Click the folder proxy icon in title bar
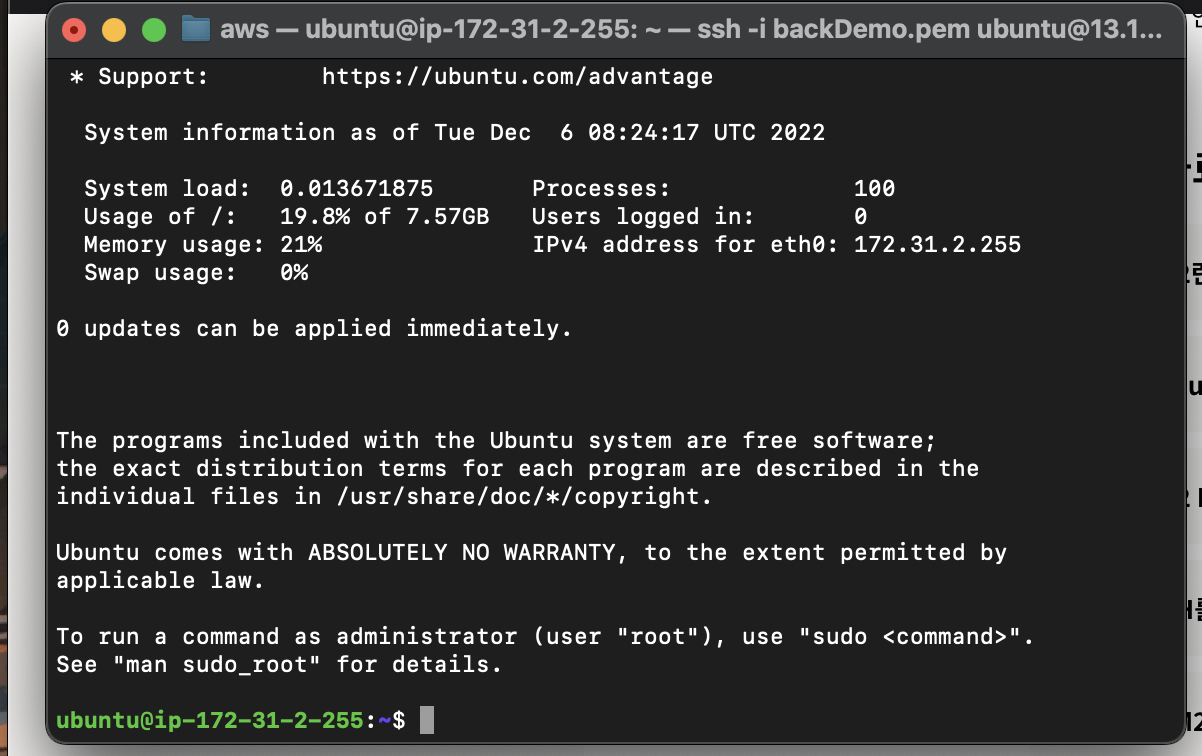This screenshot has width=1202, height=756. 195,29
